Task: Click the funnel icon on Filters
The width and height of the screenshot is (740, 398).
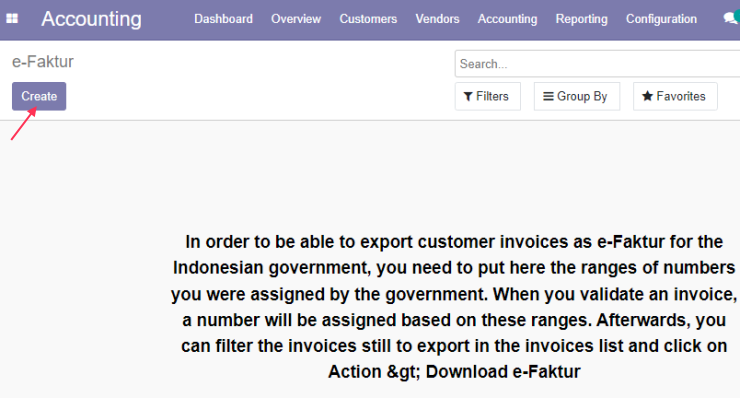Action: [x=468, y=96]
